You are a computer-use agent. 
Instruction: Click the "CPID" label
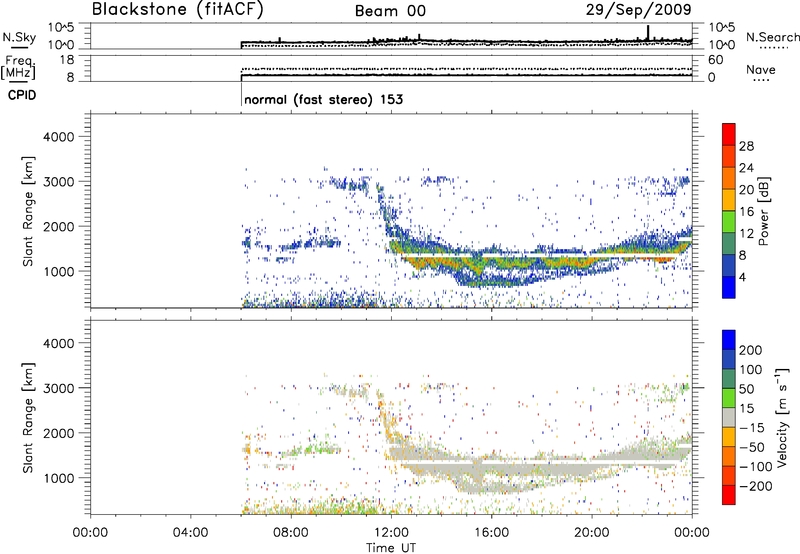[x=22, y=95]
